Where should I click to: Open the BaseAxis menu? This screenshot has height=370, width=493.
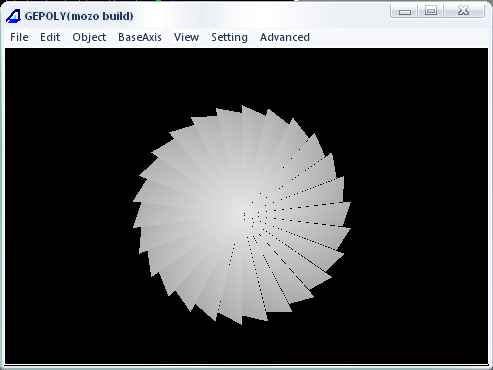pos(140,37)
